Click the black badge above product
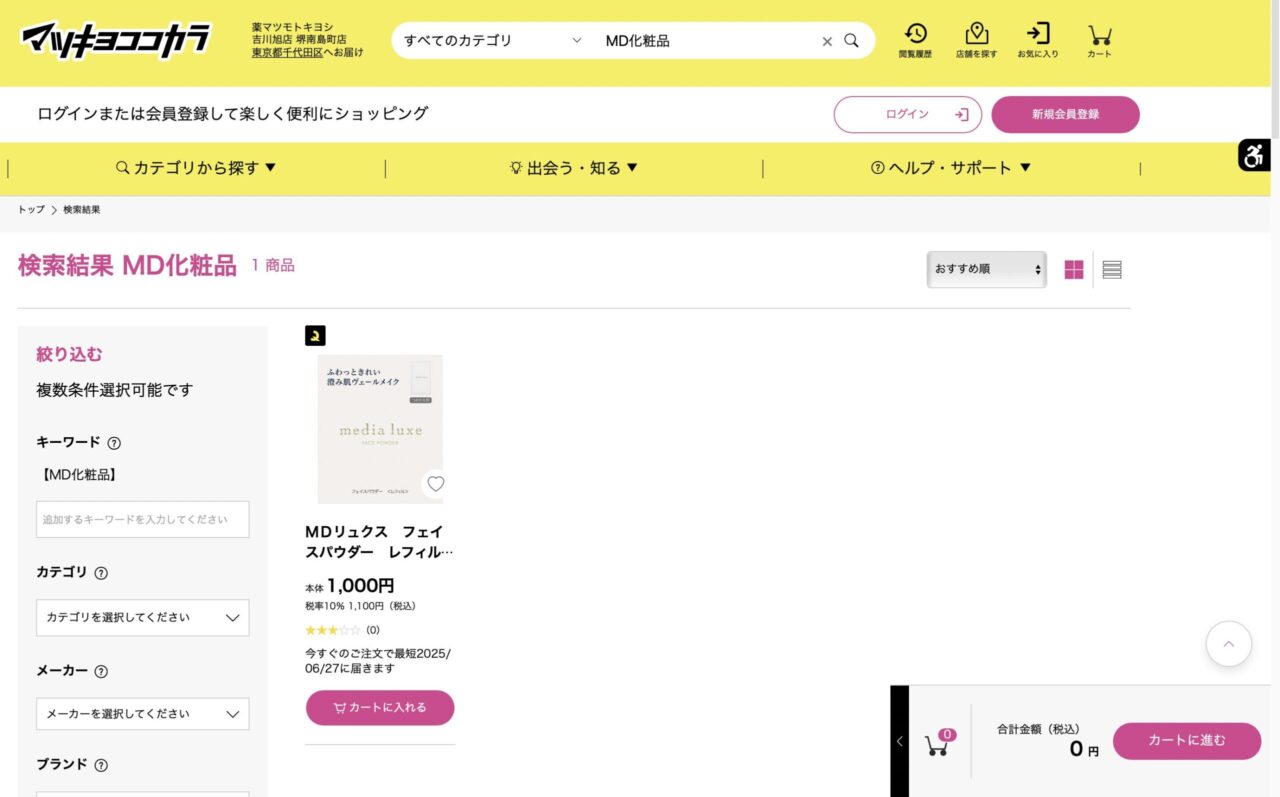1280x797 pixels. click(x=315, y=336)
